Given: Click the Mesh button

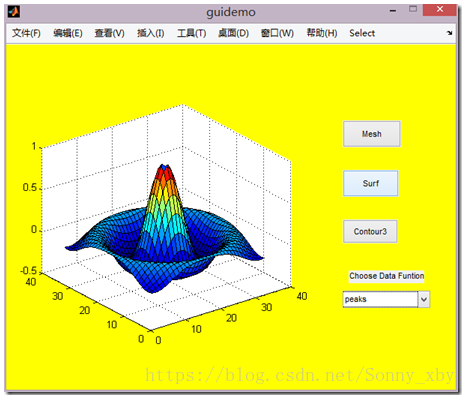Looking at the screenshot, I should point(372,134).
